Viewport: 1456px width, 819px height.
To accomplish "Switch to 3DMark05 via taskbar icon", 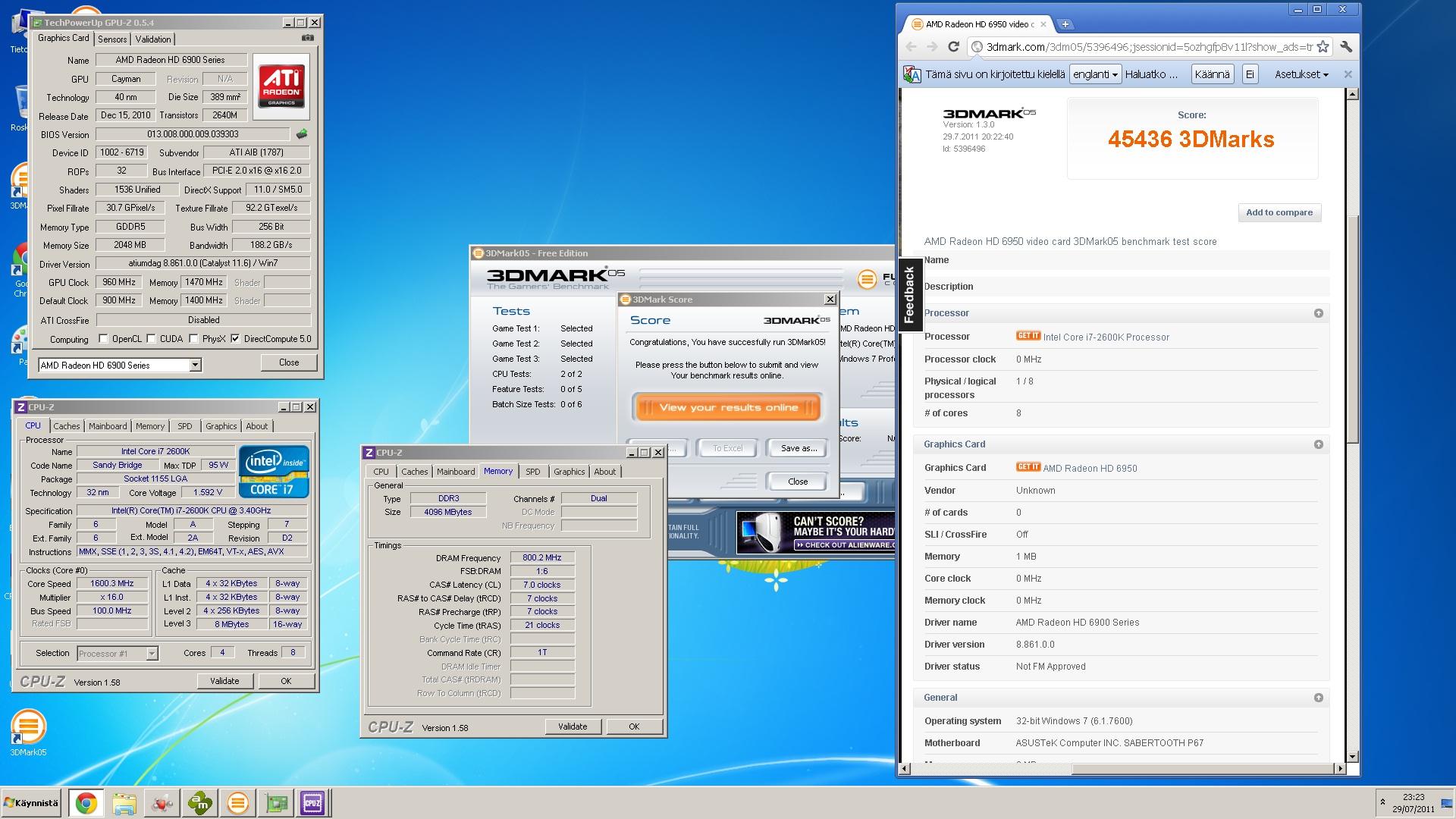I will (238, 803).
